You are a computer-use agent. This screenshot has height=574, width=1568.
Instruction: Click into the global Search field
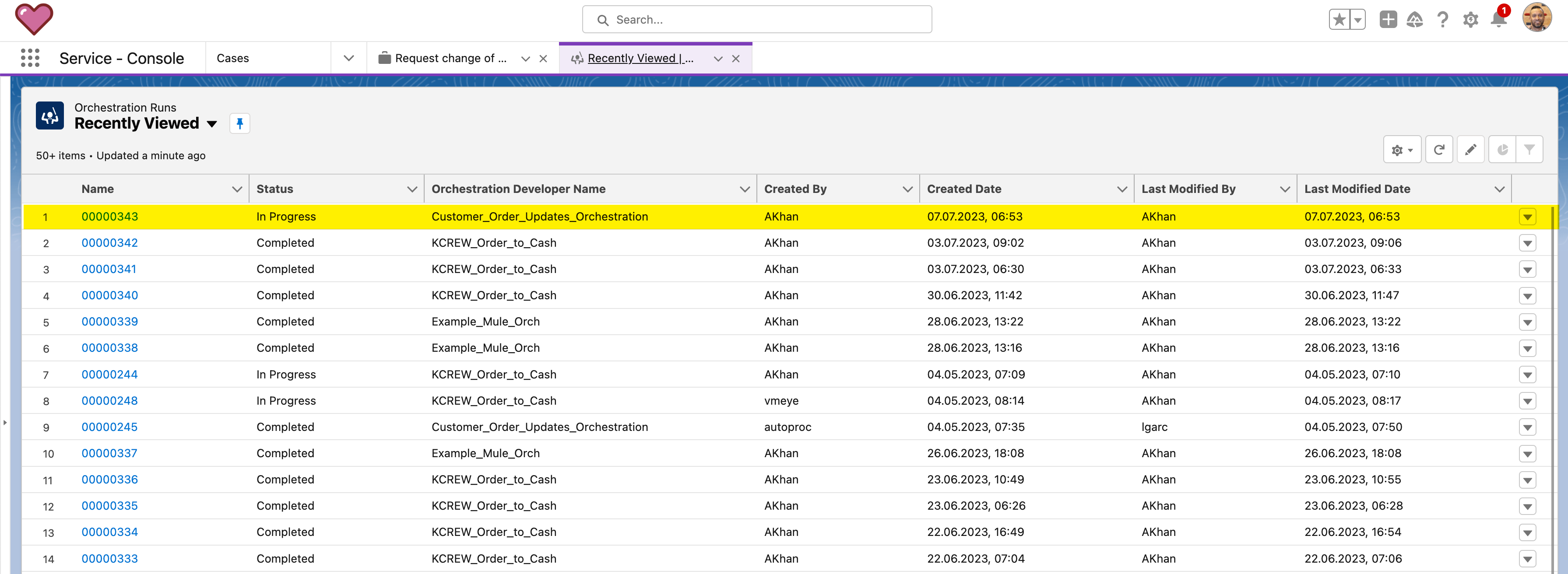click(756, 19)
